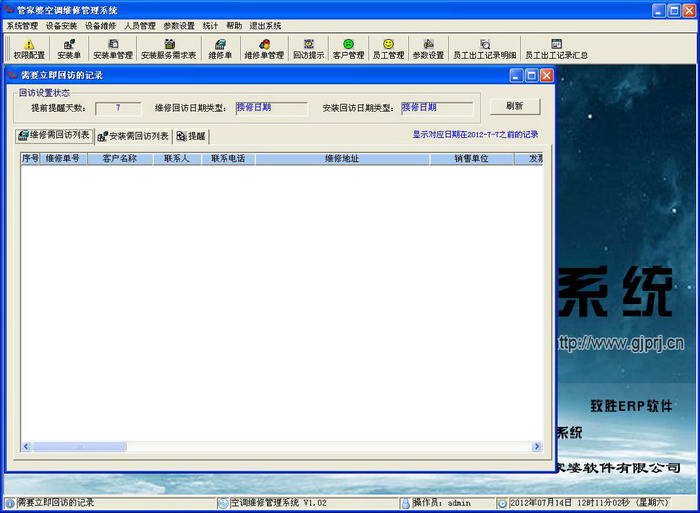700x513 pixels.
Task: Open 员工出工记录明细 toolbar icon
Action: (x=485, y=49)
